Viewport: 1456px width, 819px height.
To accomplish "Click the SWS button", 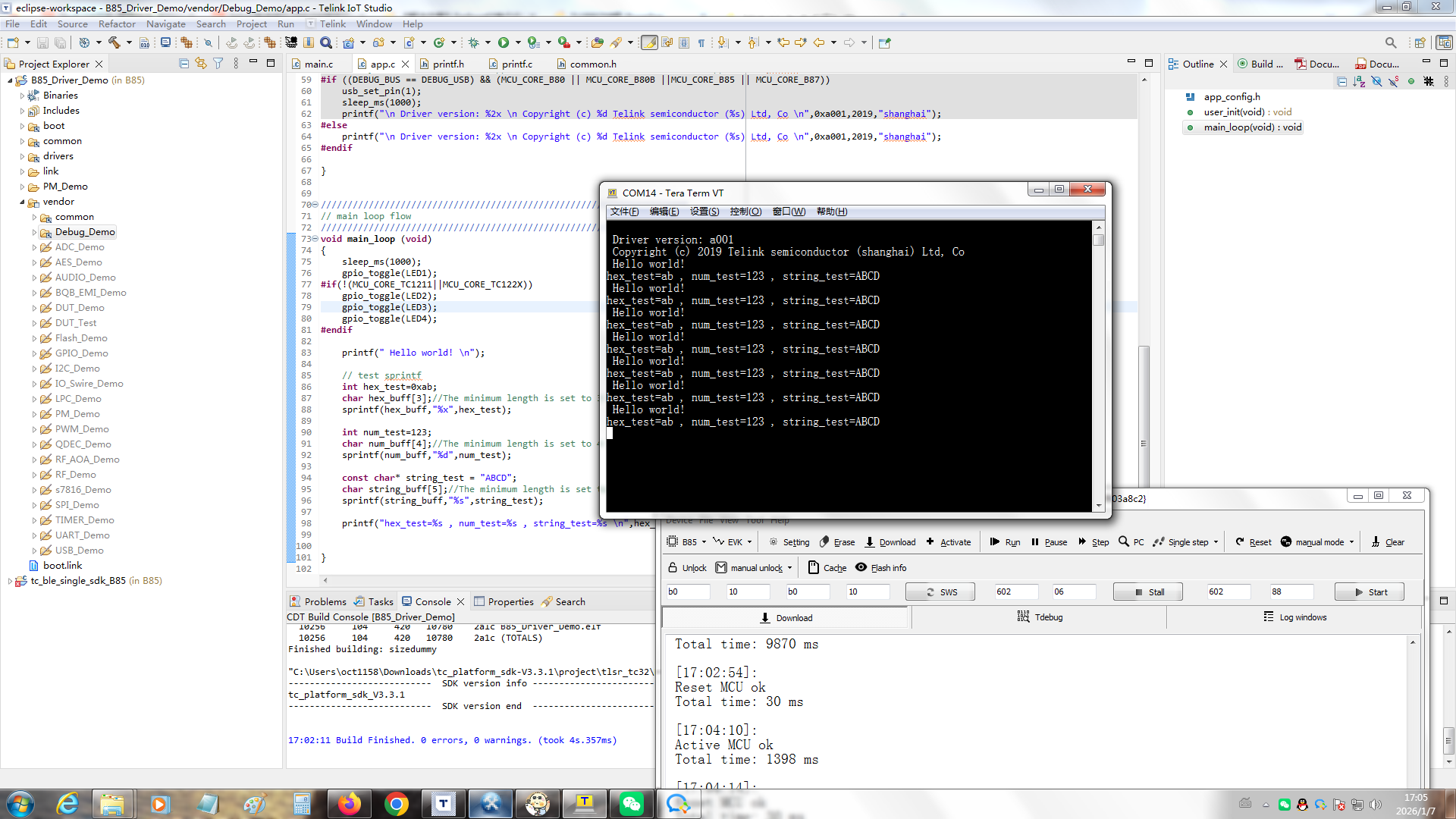I will coord(940,591).
